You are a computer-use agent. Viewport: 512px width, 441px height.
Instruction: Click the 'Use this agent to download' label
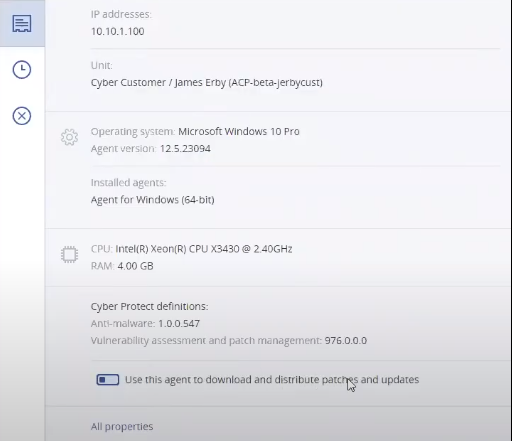(272, 379)
